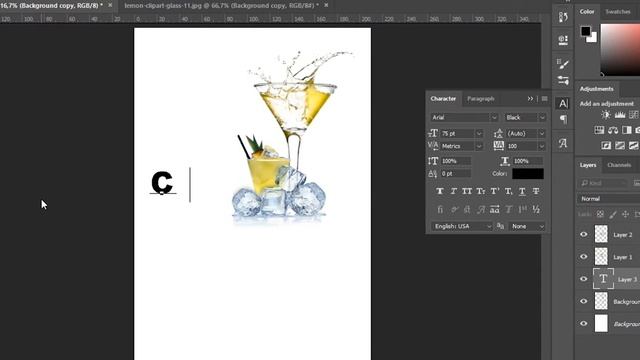Open the Properties panel icon in dock
Viewport: 640px width, 360px height.
click(563, 40)
